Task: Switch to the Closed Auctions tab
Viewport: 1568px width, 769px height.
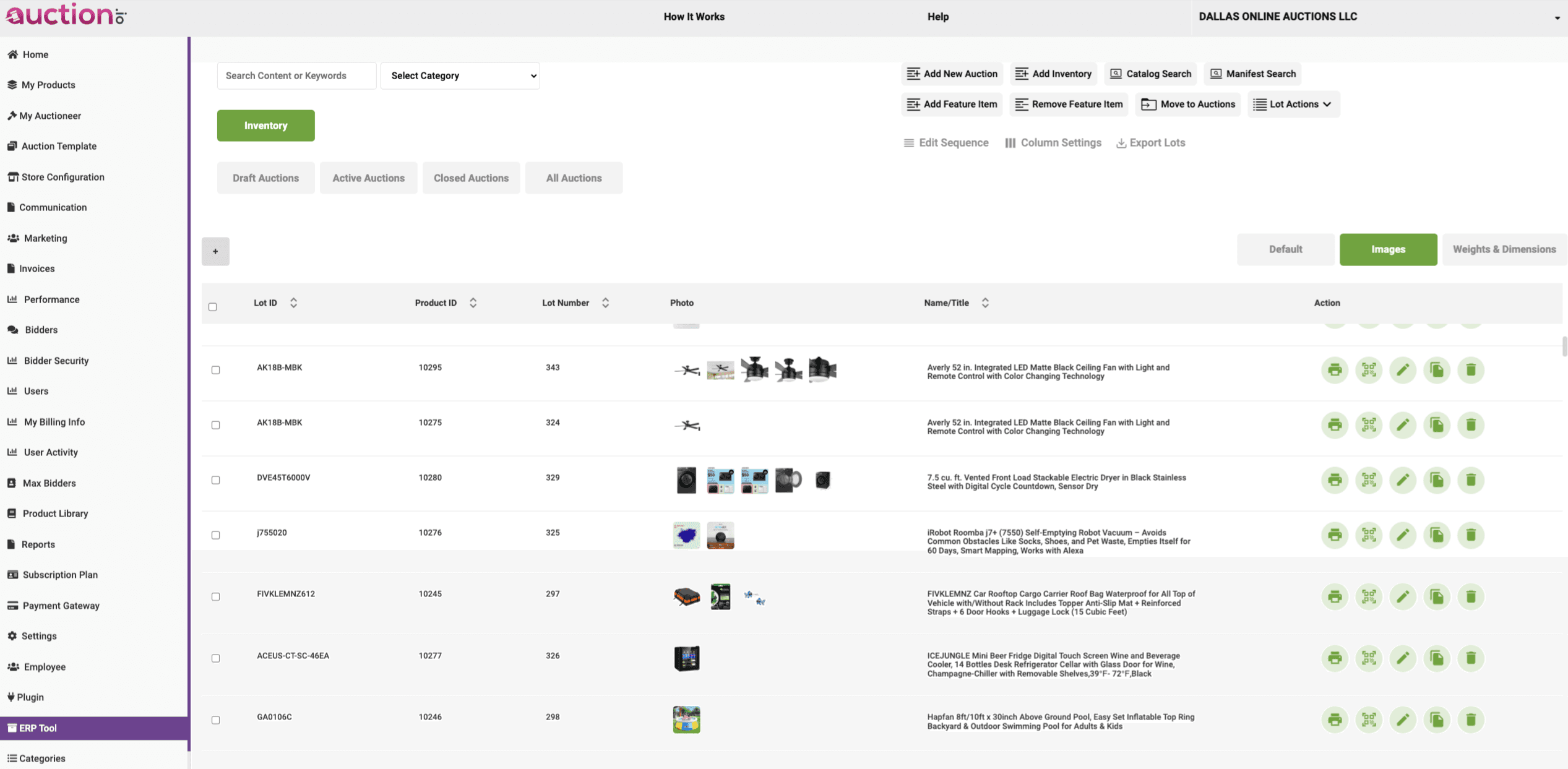Action: 471,178
